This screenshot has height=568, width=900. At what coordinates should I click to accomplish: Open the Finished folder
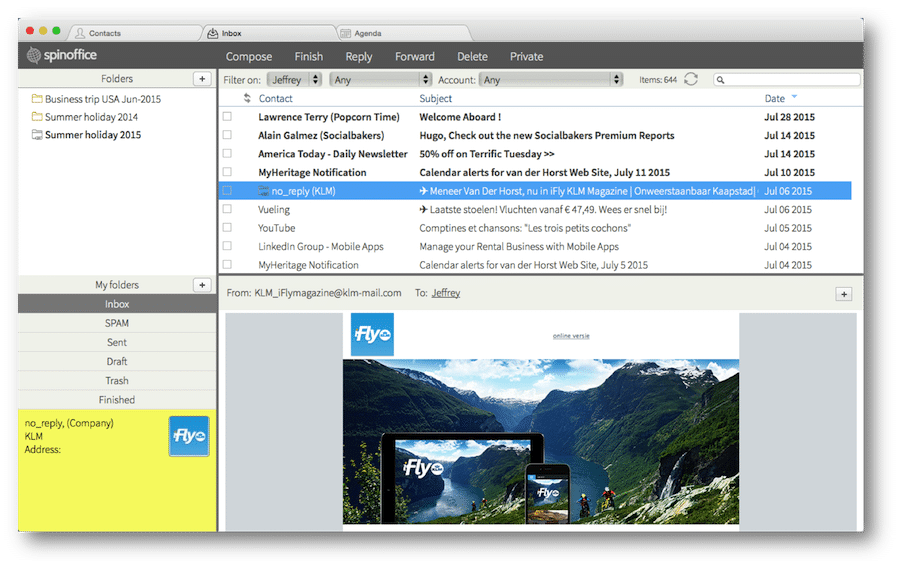click(117, 399)
